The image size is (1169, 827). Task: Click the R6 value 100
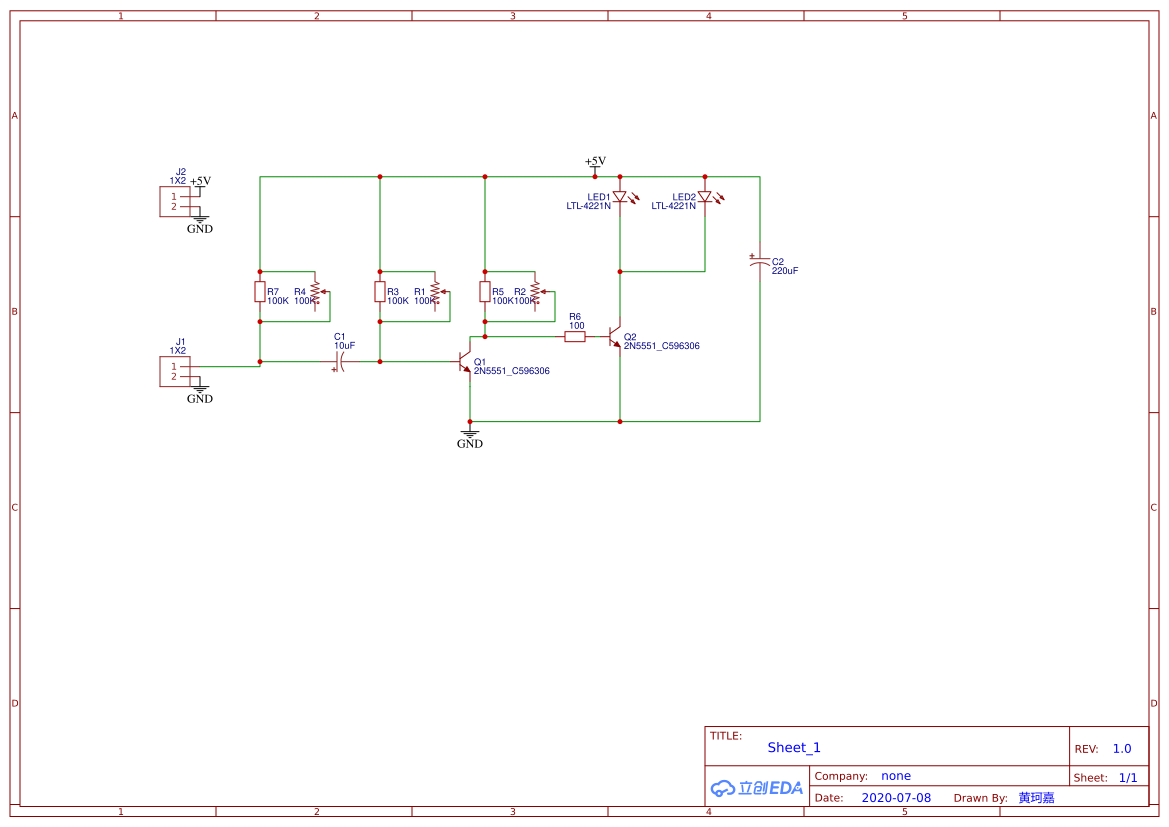pos(576,326)
